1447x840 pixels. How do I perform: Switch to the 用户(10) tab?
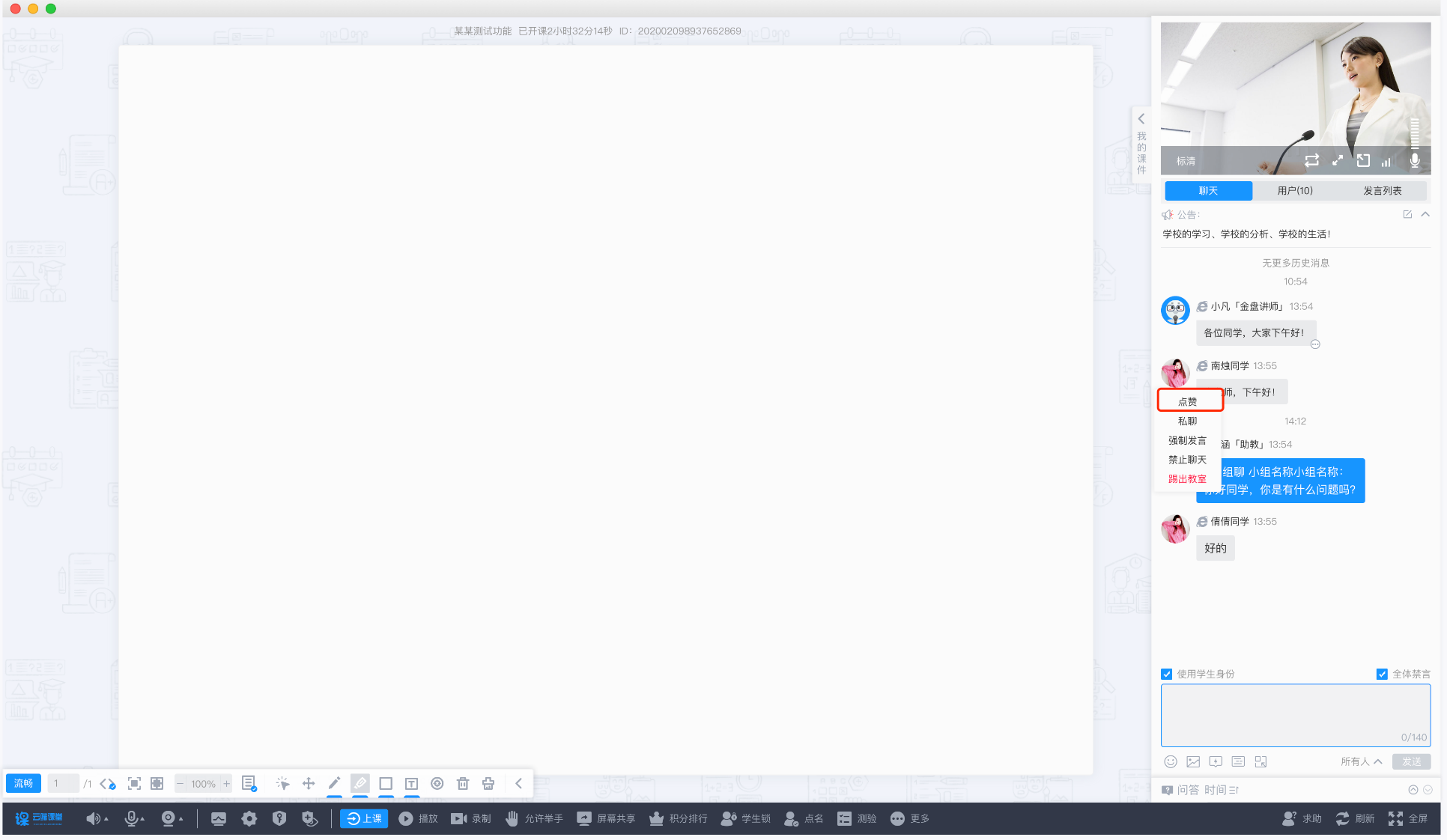pos(1295,190)
